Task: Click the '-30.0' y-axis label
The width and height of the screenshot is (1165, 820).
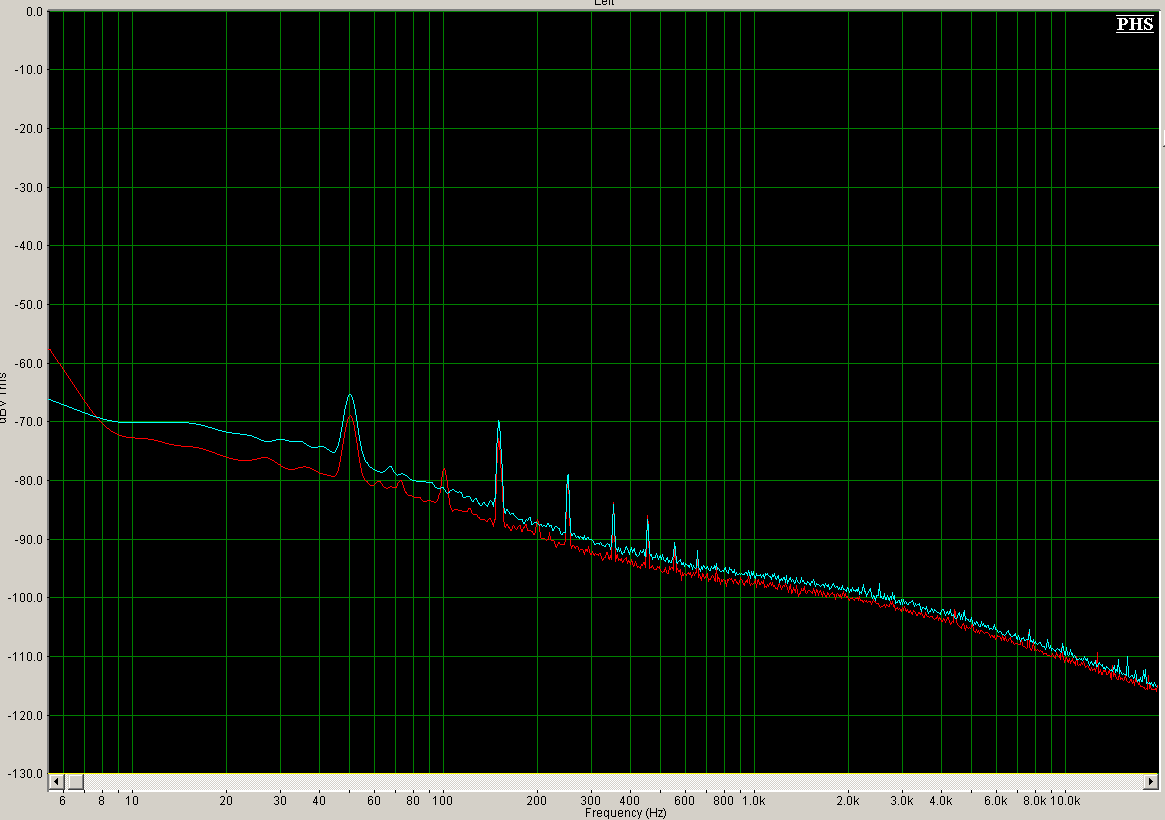Action: 29,188
